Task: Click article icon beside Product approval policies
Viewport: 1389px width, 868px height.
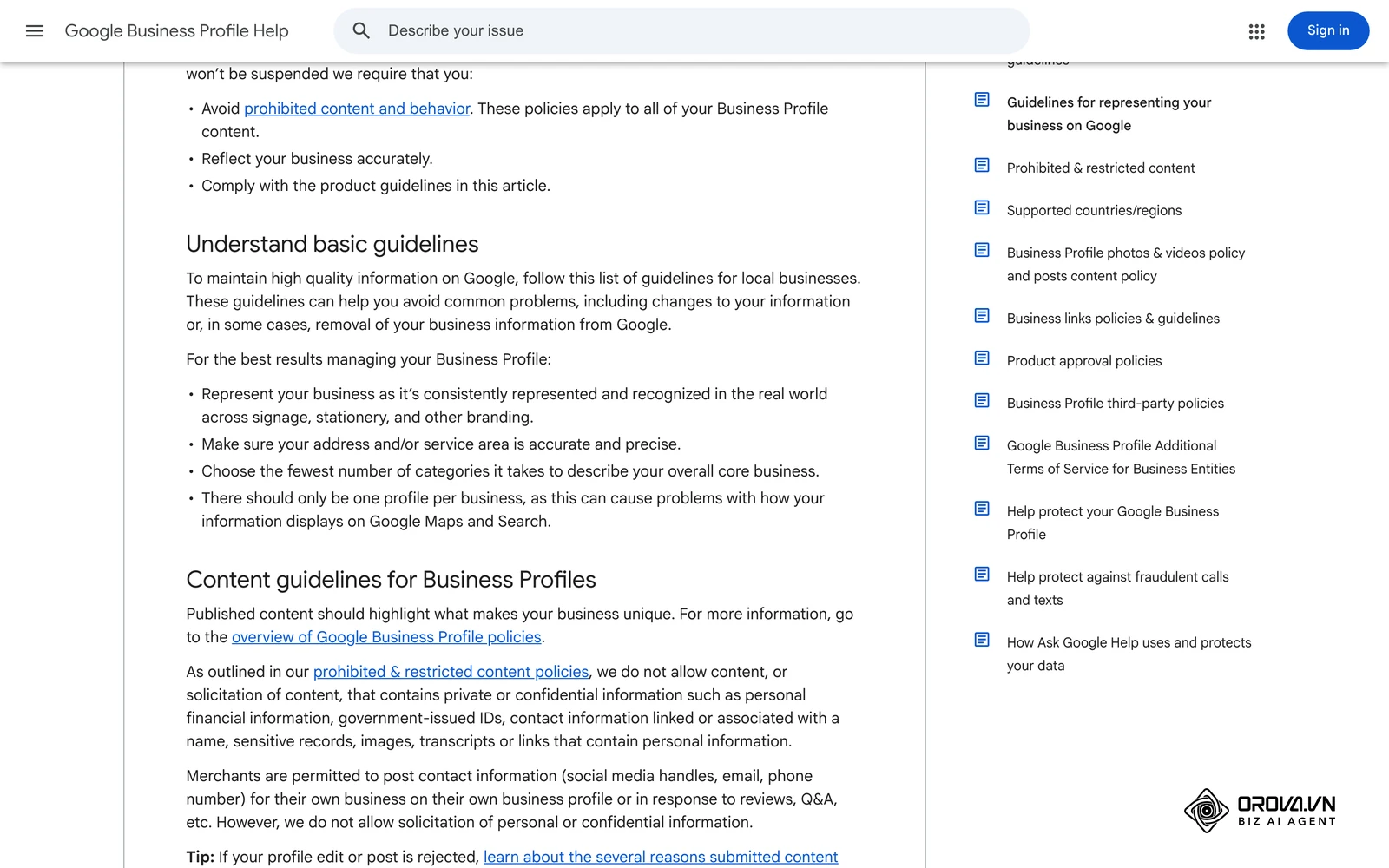Action: (982, 358)
